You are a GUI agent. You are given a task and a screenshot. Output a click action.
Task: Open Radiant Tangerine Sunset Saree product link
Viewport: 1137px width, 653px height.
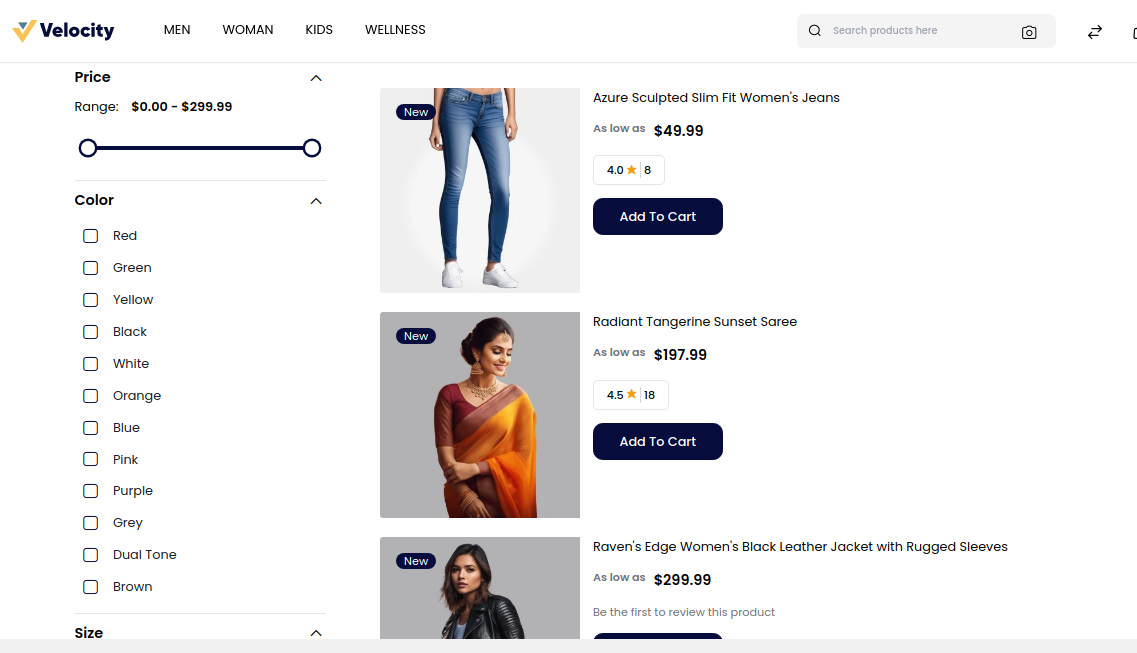(695, 322)
